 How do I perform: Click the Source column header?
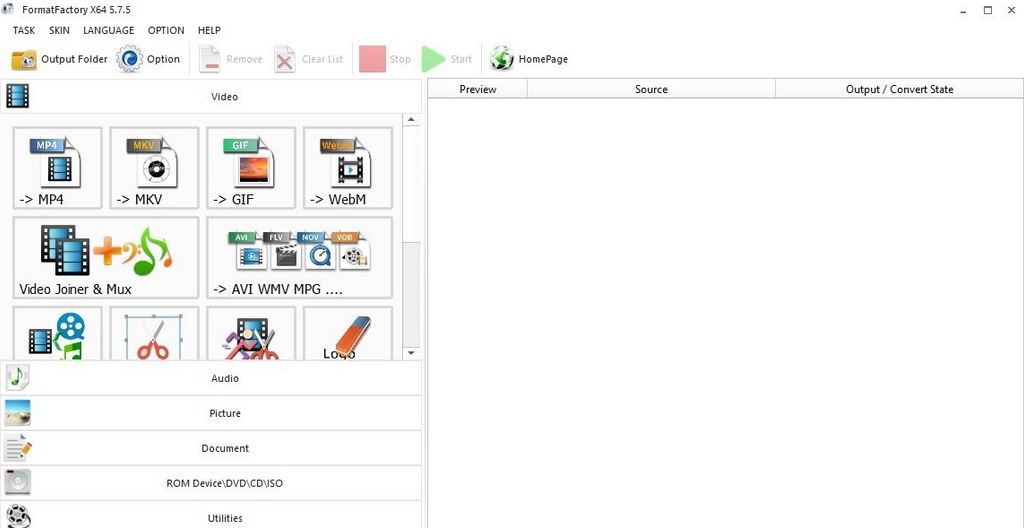[651, 89]
